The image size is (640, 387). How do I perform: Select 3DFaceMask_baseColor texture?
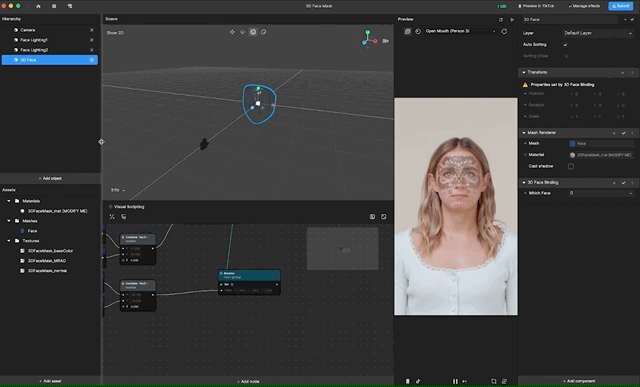(x=50, y=251)
